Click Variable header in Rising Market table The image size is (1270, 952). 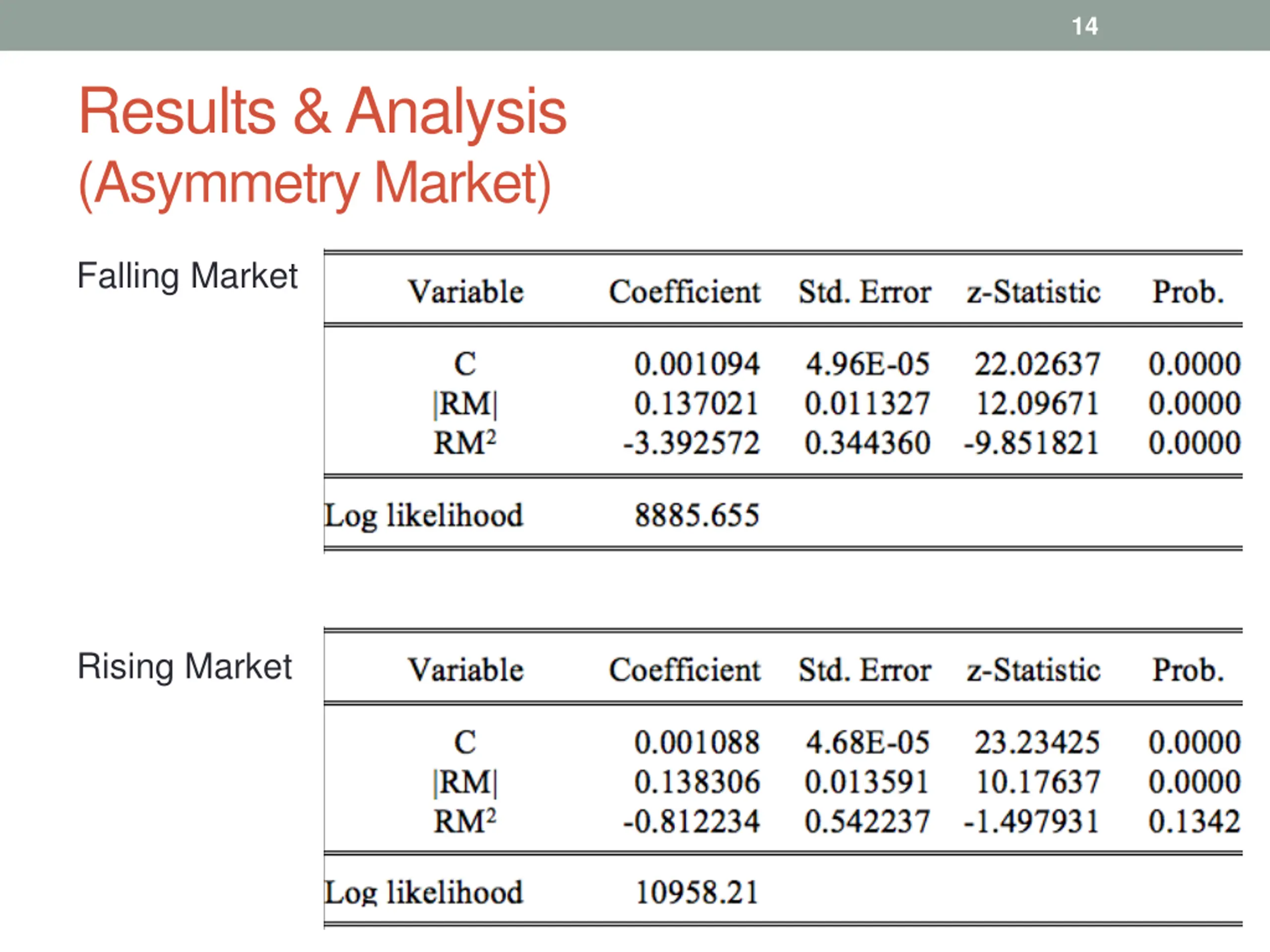pos(466,670)
